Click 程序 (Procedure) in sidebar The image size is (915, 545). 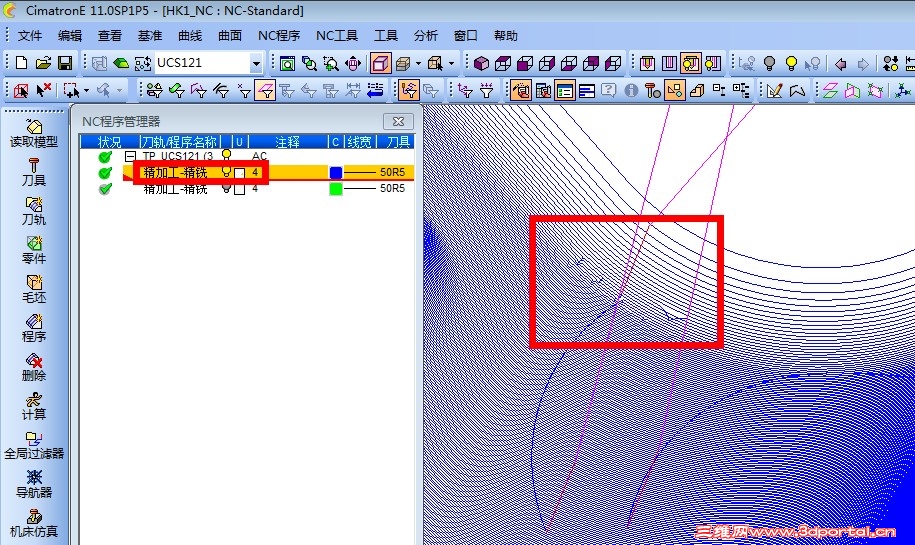34,329
